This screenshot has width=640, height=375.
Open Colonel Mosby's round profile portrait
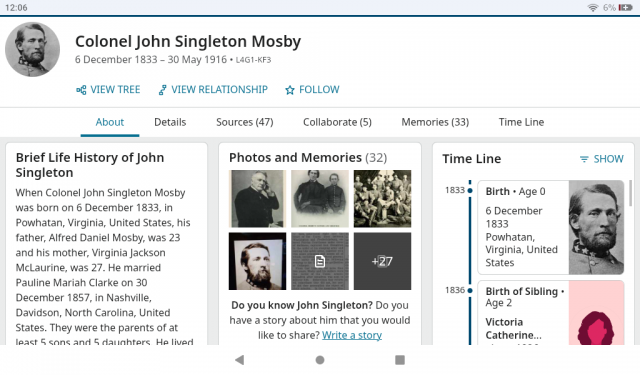(x=32, y=49)
